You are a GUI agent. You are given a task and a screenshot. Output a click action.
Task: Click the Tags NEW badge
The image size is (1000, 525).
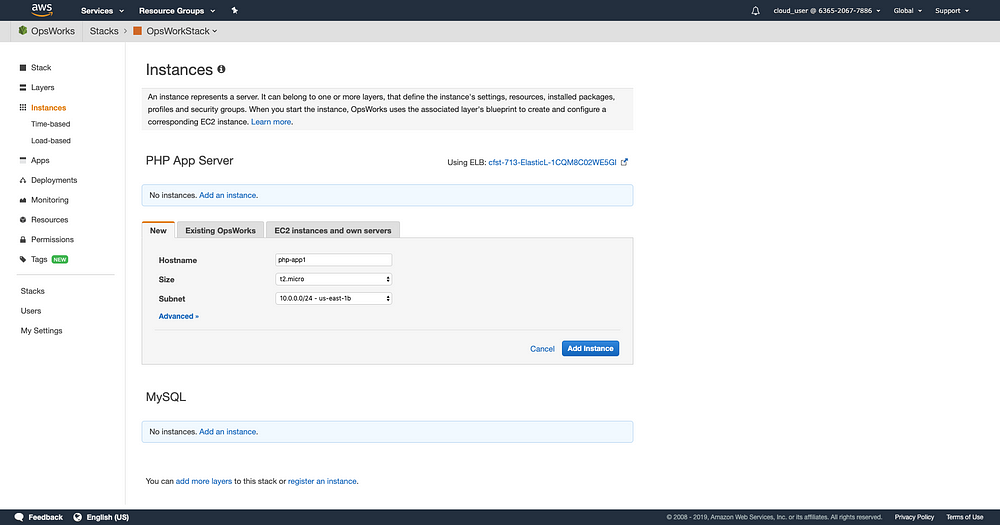pos(60,260)
